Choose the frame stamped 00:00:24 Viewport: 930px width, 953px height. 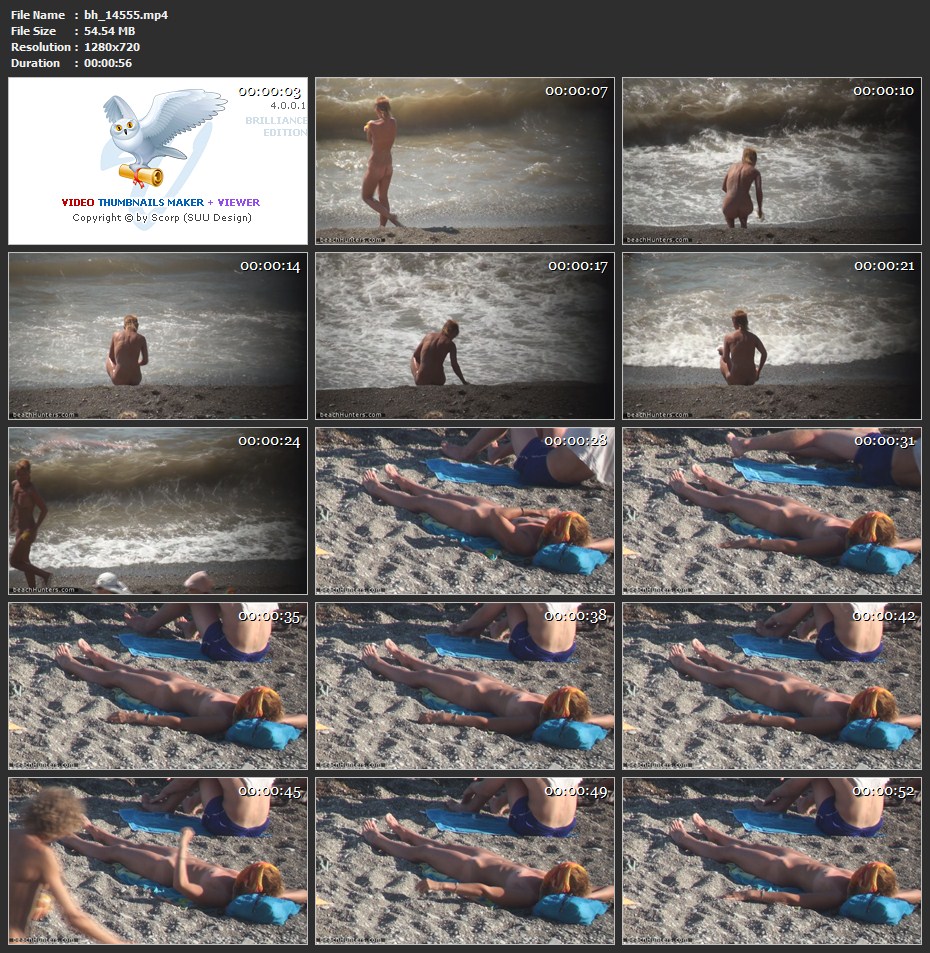coord(158,511)
